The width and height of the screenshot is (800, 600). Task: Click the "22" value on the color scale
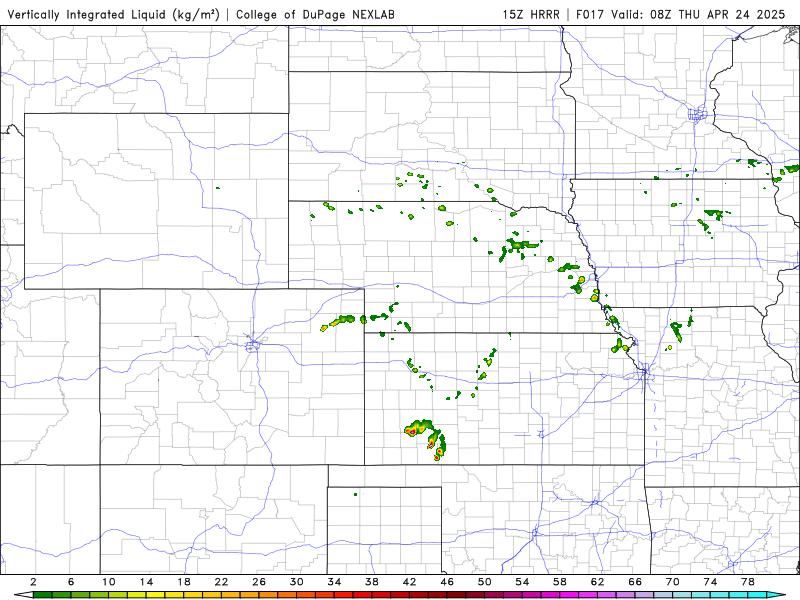coord(221,582)
